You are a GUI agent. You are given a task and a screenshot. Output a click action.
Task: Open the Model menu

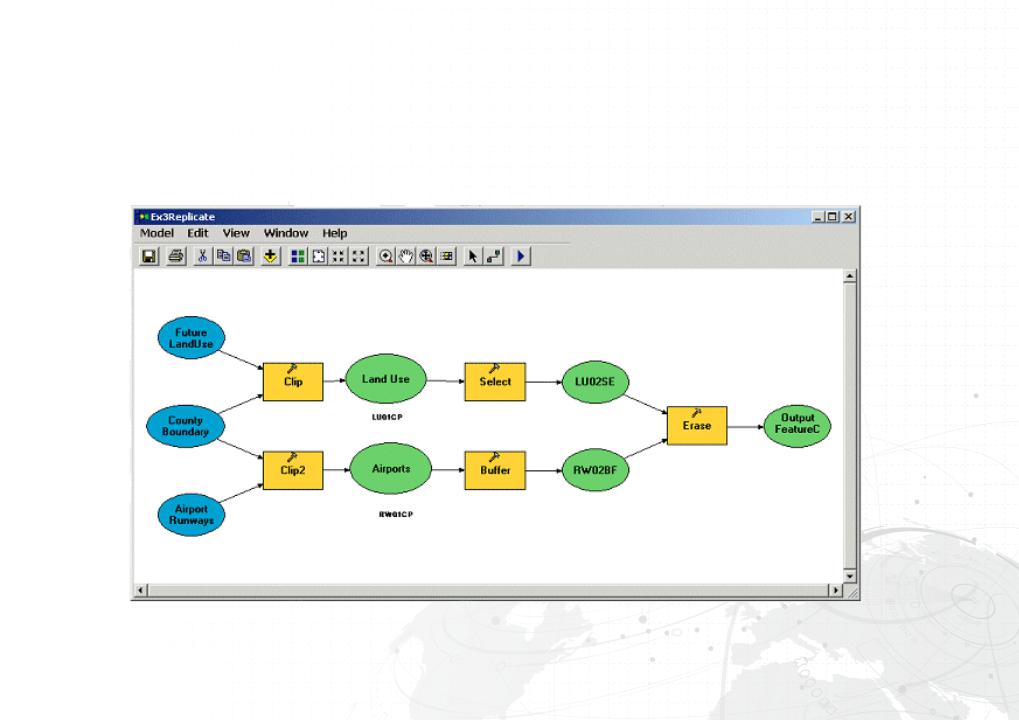[157, 233]
